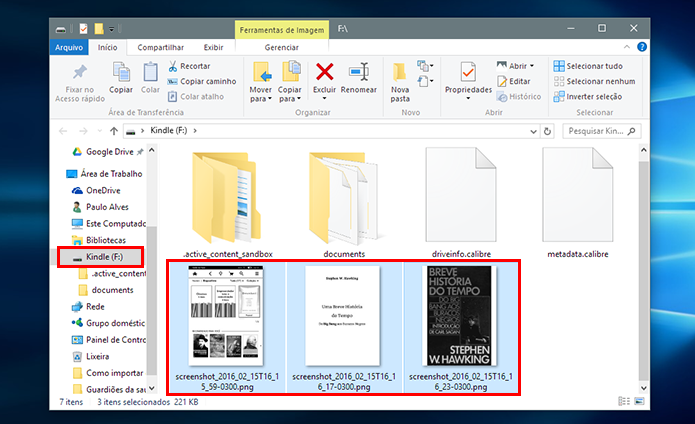The width and height of the screenshot is (695, 424).
Task: Go up one folder level
Action: pyautogui.click(x=114, y=131)
